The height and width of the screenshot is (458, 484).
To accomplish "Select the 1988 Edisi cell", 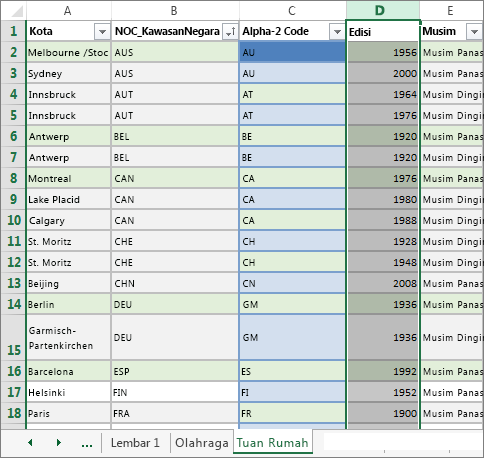I will (383, 220).
